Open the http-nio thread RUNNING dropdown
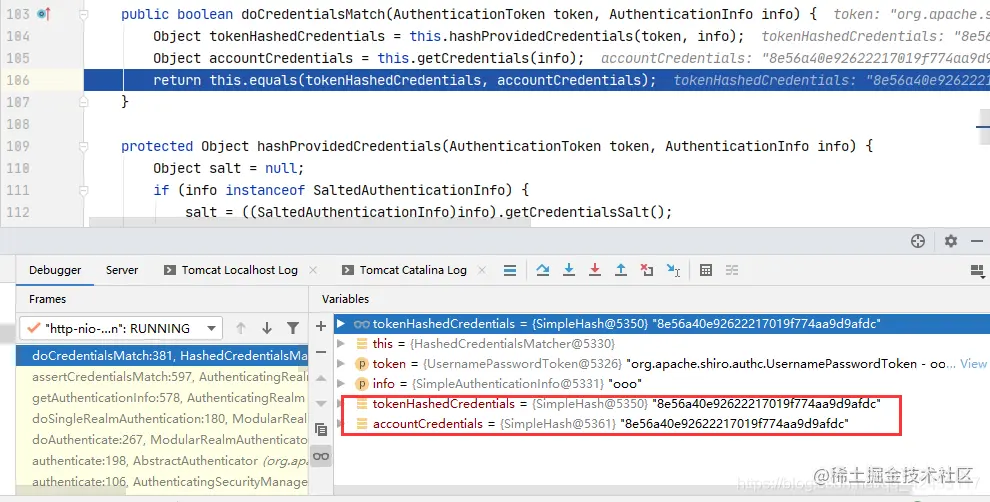This screenshot has width=990, height=502. coord(121,328)
